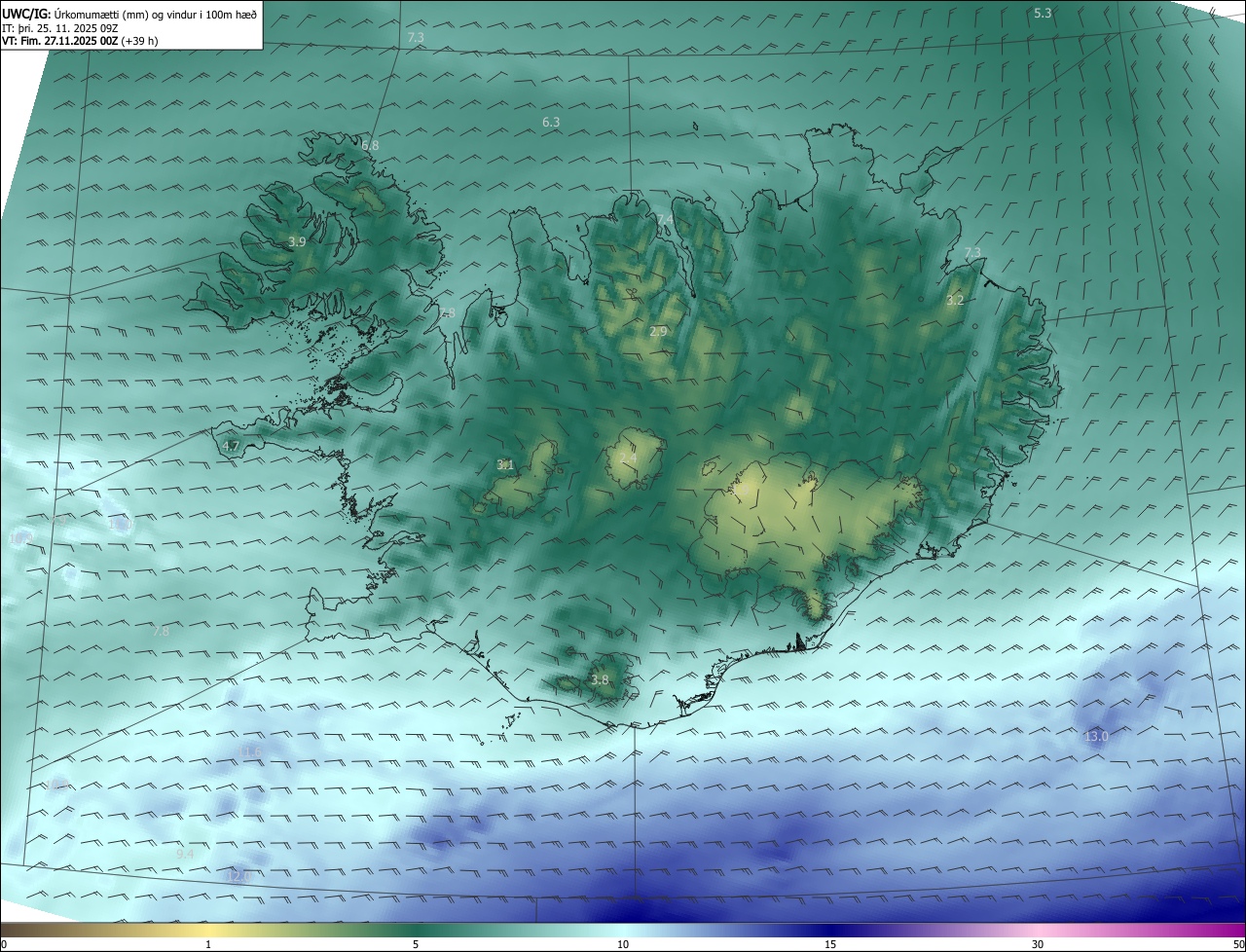The width and height of the screenshot is (1246, 952).
Task: Click the 30 tick on the color scale
Action: coord(1038,944)
